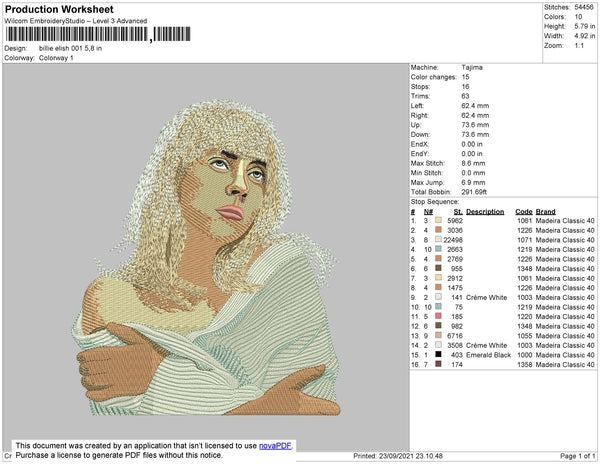
Task: Click the Max Jump value 6.9 mm
Action: coord(473,182)
